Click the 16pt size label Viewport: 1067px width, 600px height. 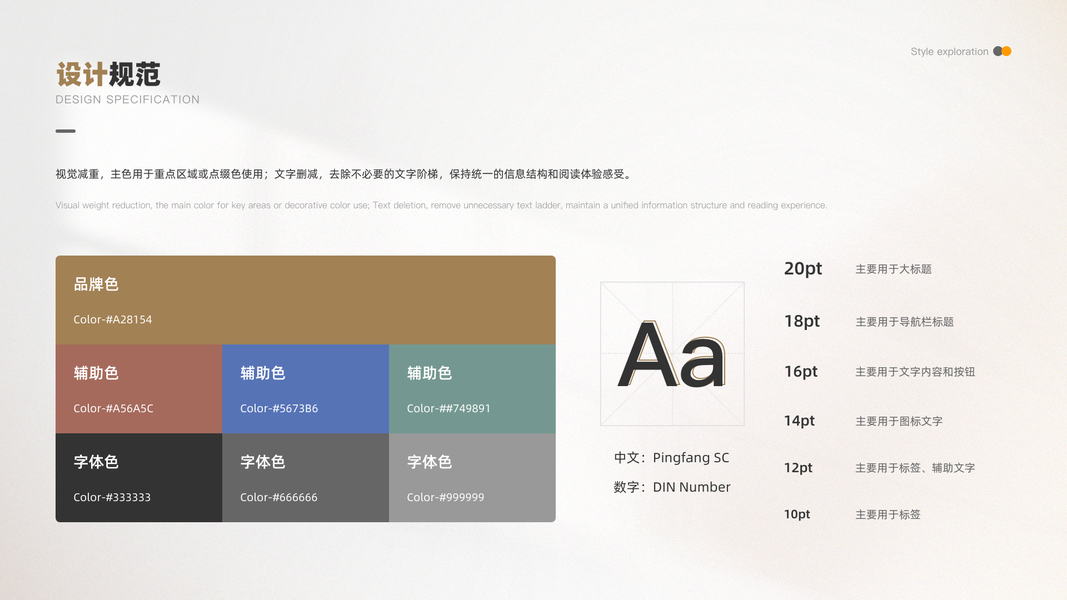tap(801, 371)
